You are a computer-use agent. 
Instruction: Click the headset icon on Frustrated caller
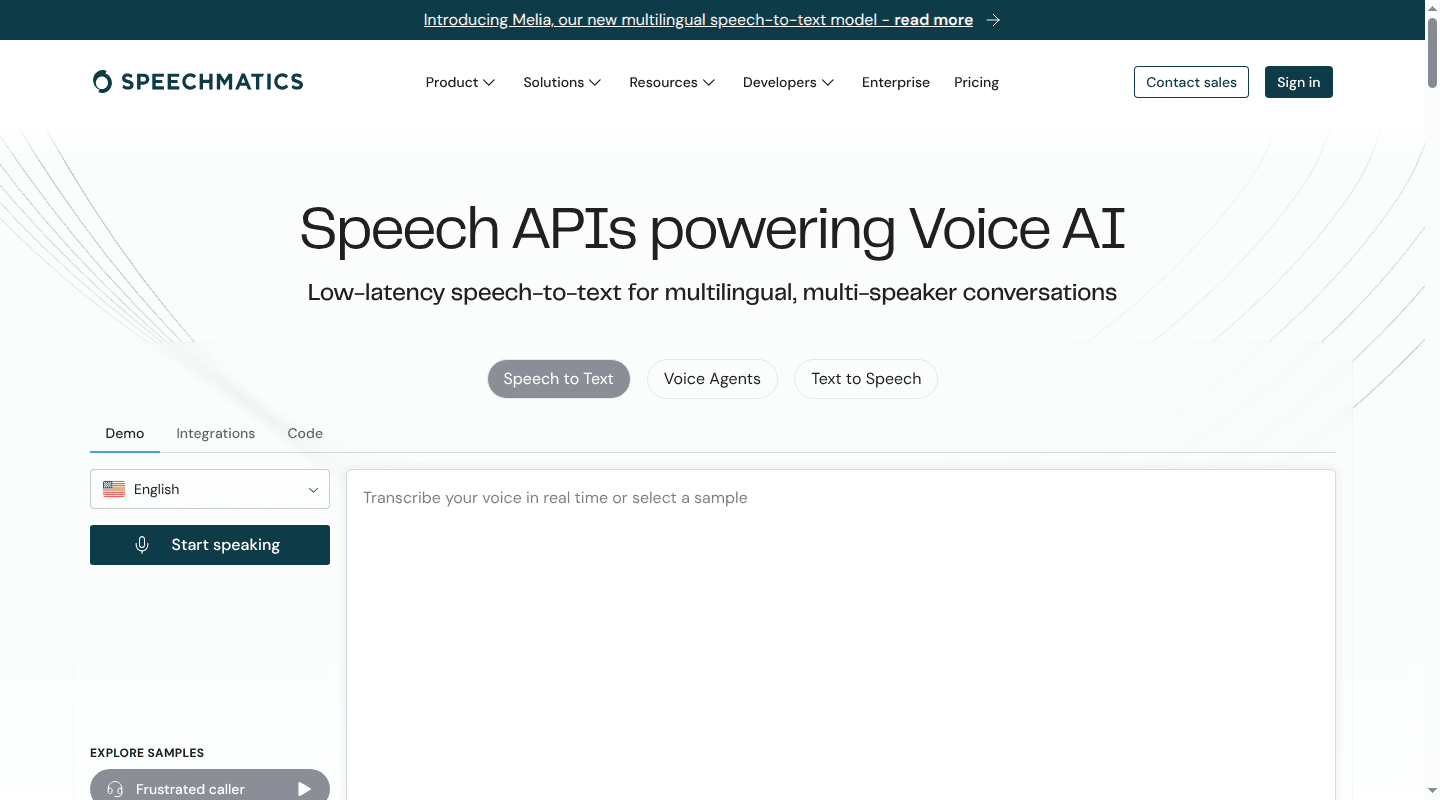[115, 789]
